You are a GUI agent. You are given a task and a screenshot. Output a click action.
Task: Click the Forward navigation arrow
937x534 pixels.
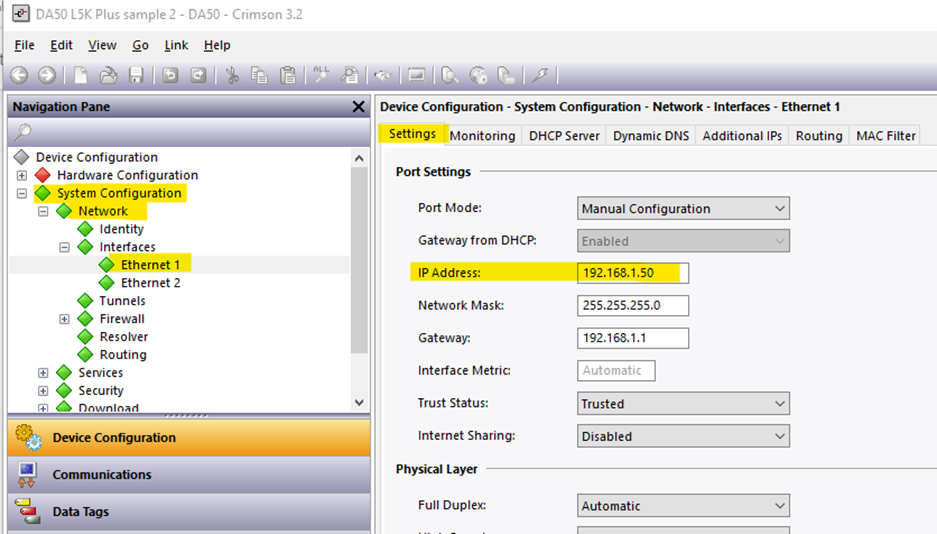pos(47,75)
